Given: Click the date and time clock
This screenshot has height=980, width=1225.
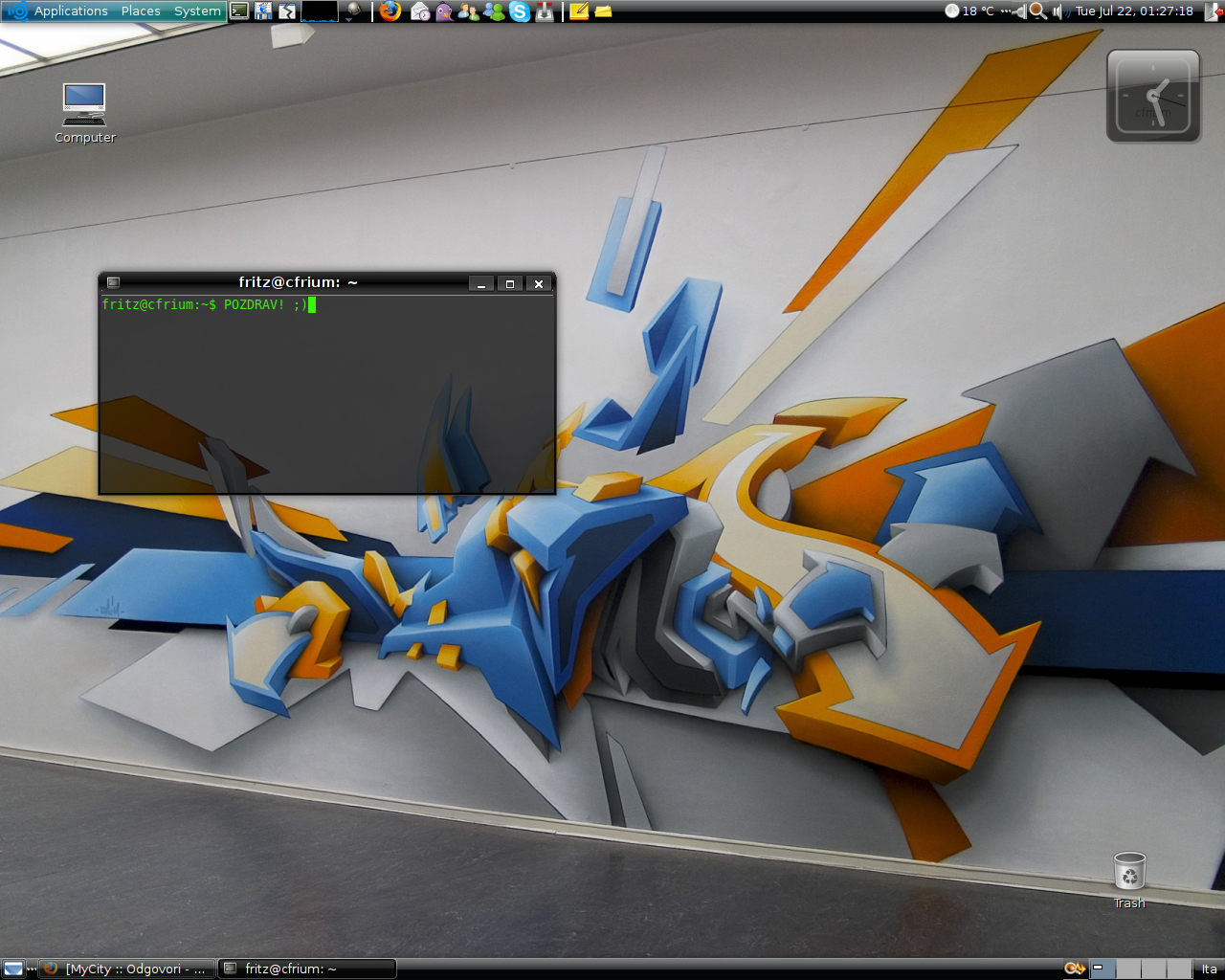Looking at the screenshot, I should (1134, 11).
